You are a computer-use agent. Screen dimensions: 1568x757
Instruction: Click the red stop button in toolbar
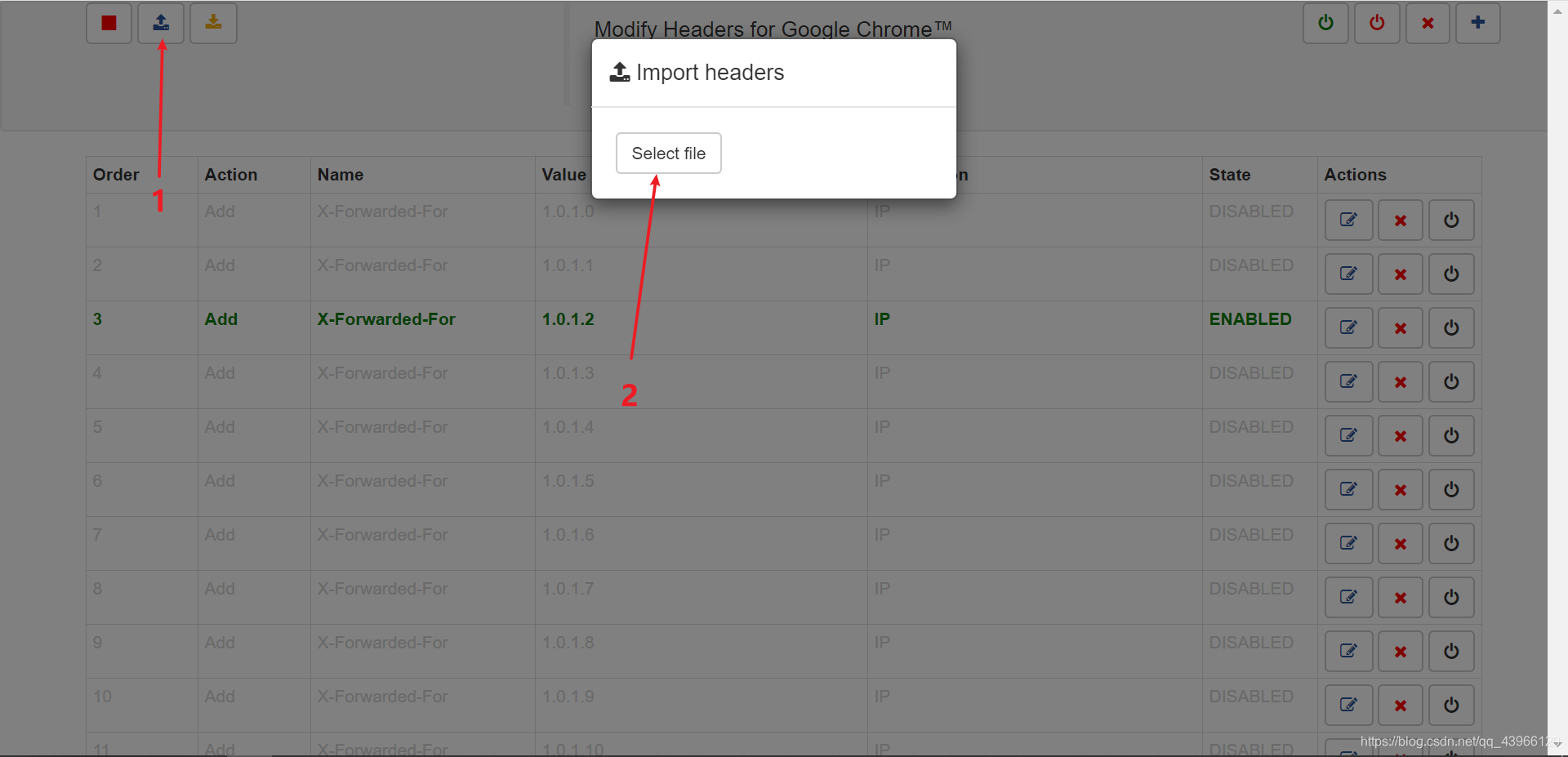coord(109,23)
